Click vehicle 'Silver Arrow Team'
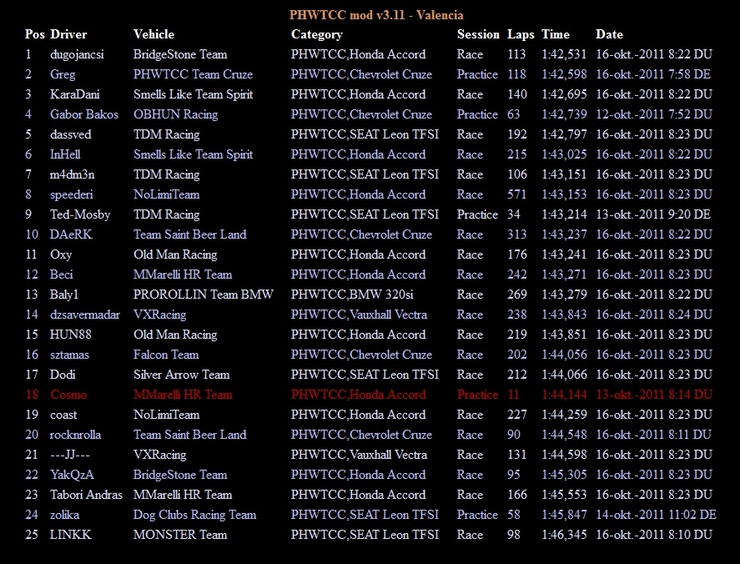The image size is (740, 564). (181, 375)
